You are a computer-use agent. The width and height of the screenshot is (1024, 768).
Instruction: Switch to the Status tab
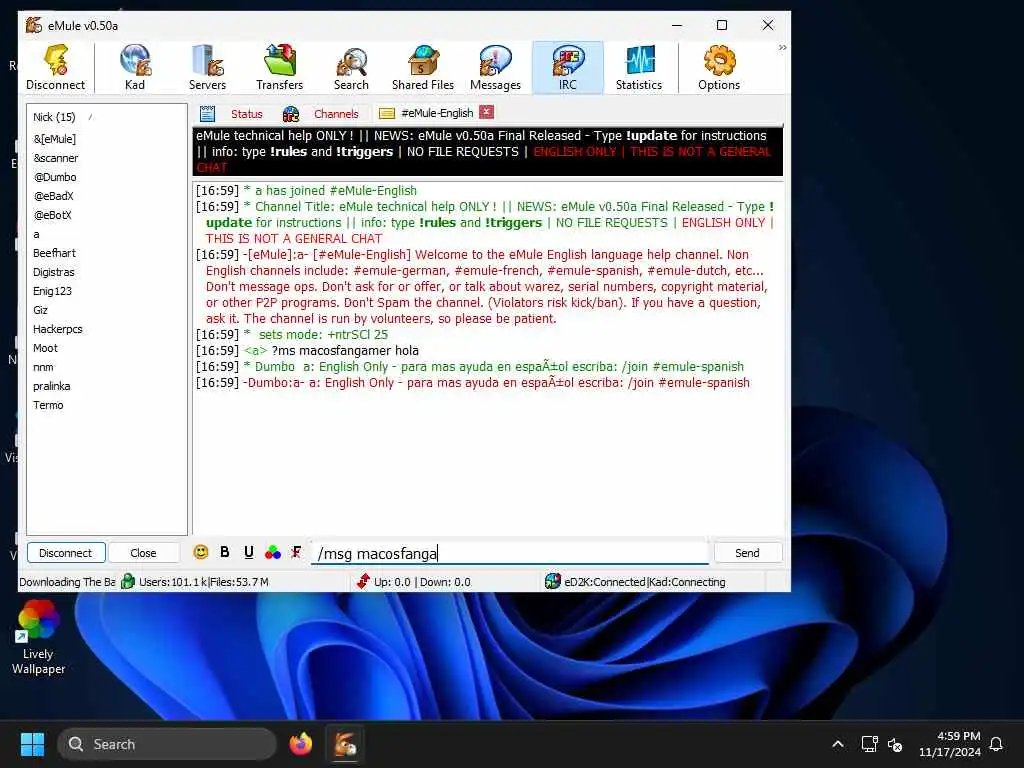click(x=232, y=114)
